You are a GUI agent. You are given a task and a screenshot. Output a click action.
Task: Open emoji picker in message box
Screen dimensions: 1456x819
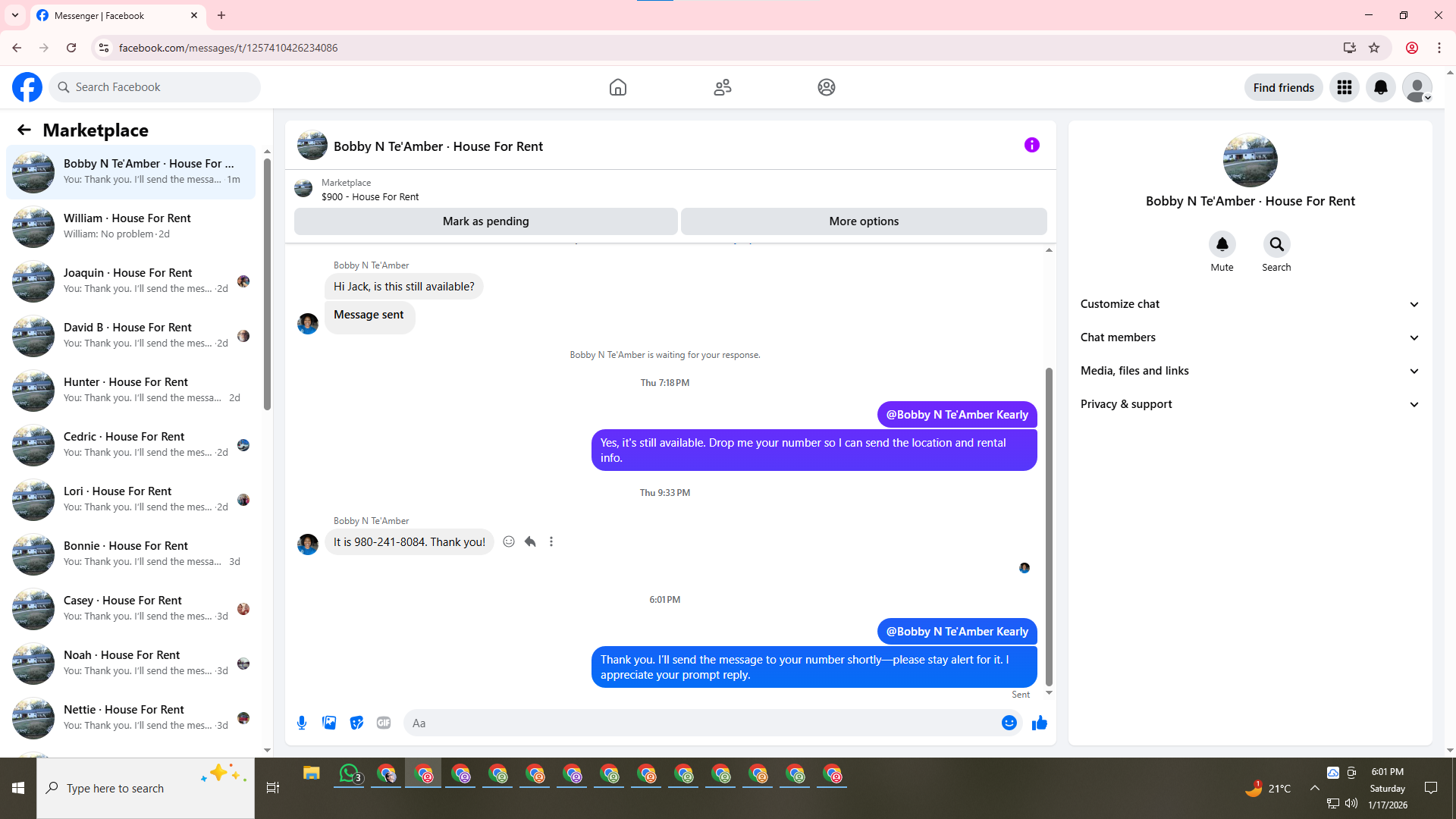click(1009, 723)
